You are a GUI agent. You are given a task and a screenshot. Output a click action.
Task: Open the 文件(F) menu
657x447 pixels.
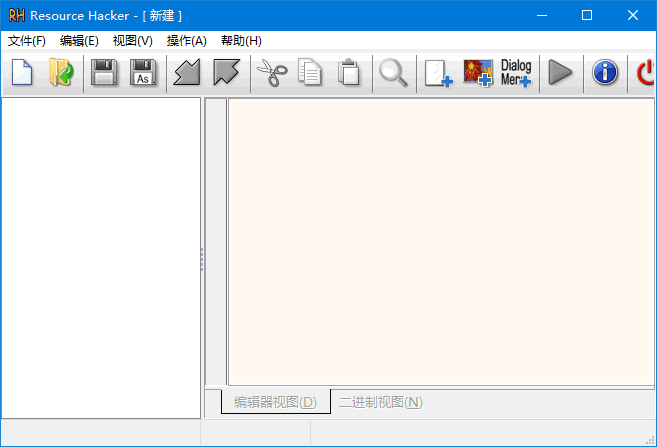point(27,41)
